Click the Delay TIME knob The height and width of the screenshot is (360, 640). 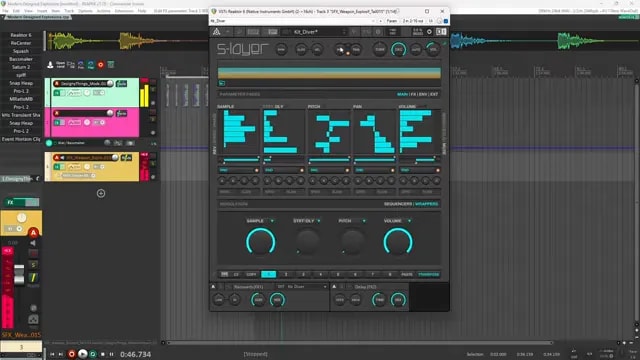tap(379, 300)
